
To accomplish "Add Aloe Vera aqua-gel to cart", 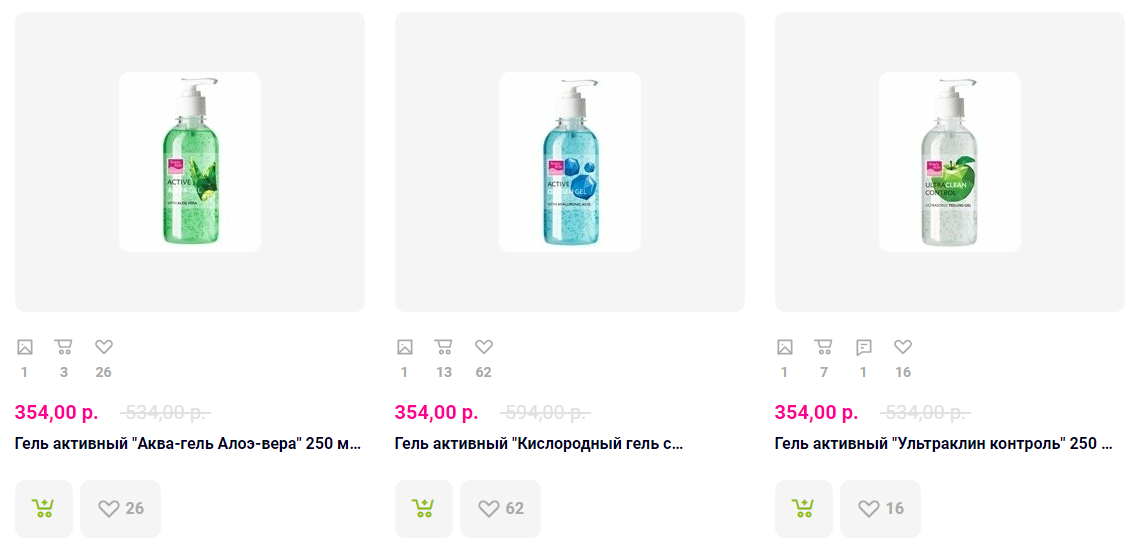I will 43,508.
